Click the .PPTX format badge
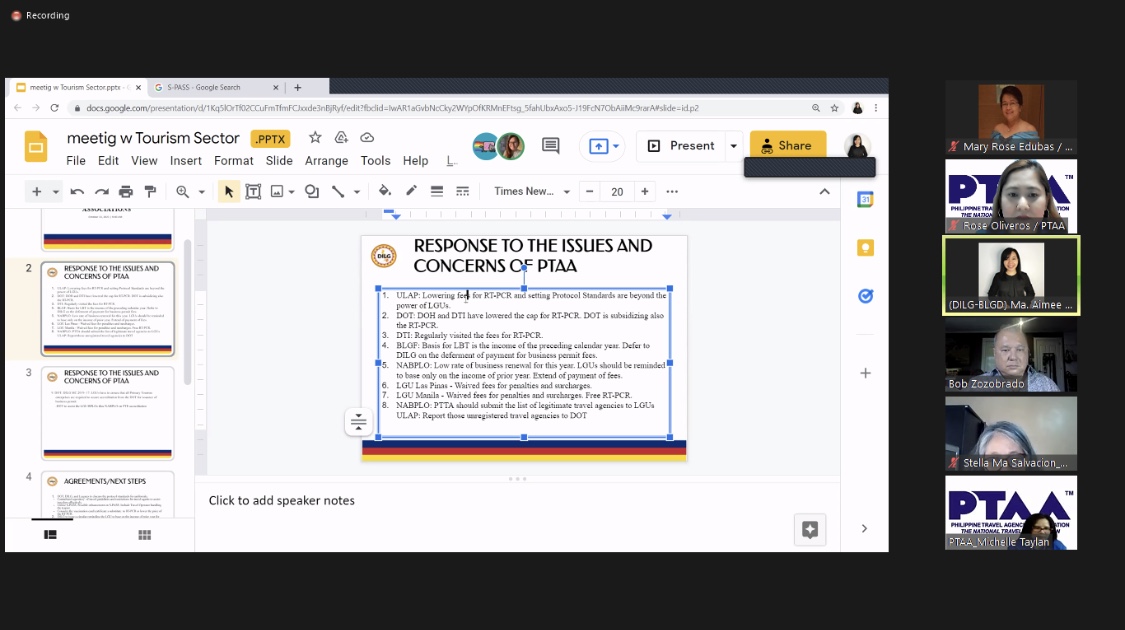Viewport: 1125px width, 630px height. pos(270,138)
